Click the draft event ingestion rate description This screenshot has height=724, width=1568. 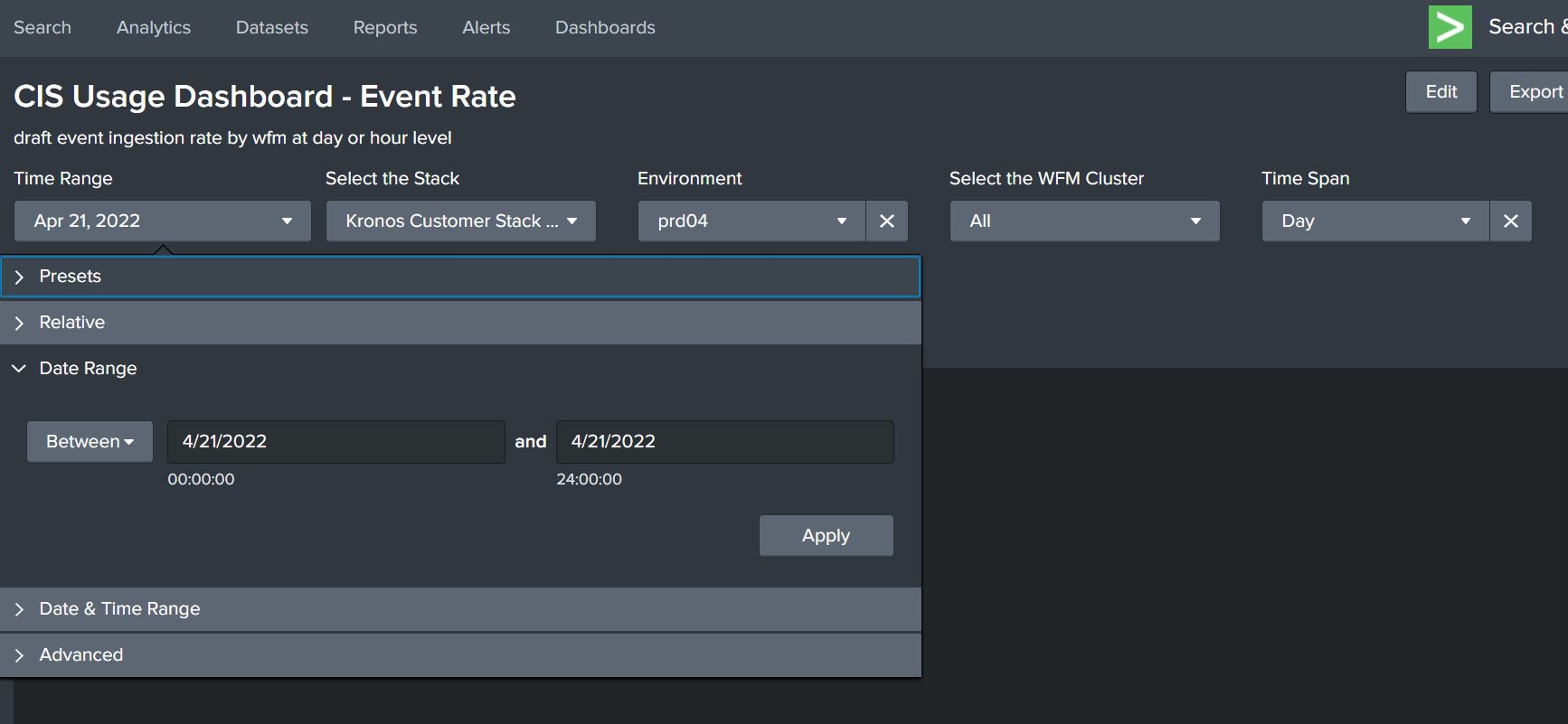(x=232, y=138)
